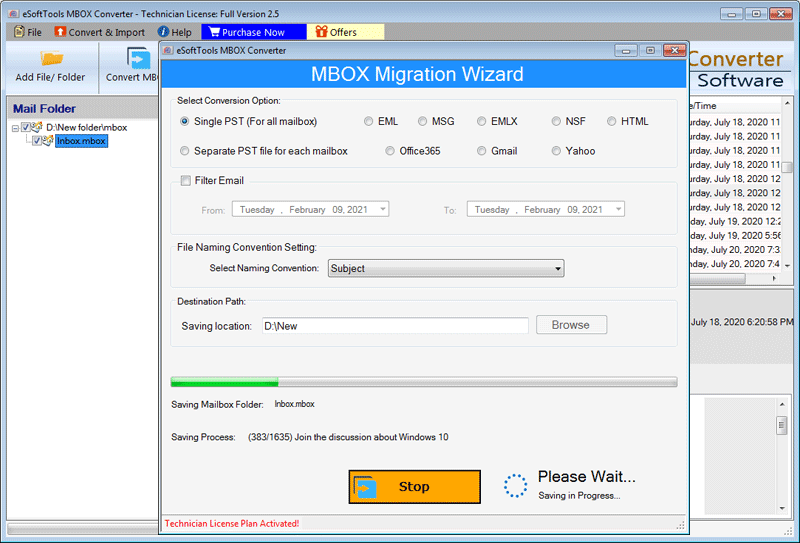Choose the EMLX radio button

click(x=482, y=121)
